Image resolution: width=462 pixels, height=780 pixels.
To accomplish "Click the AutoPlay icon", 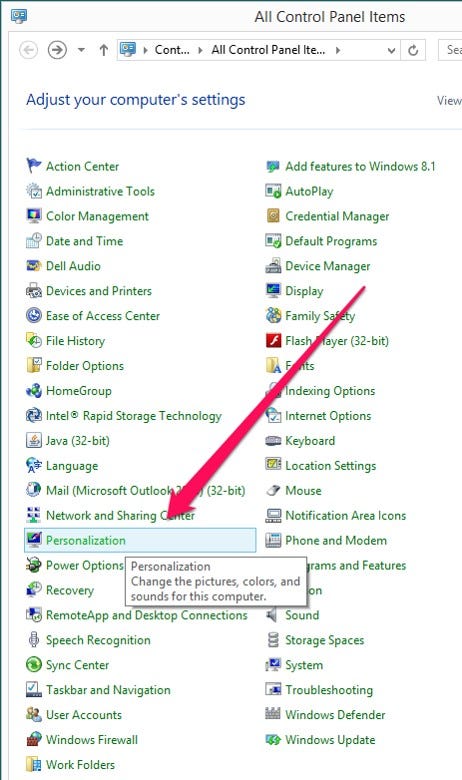I will point(273,191).
